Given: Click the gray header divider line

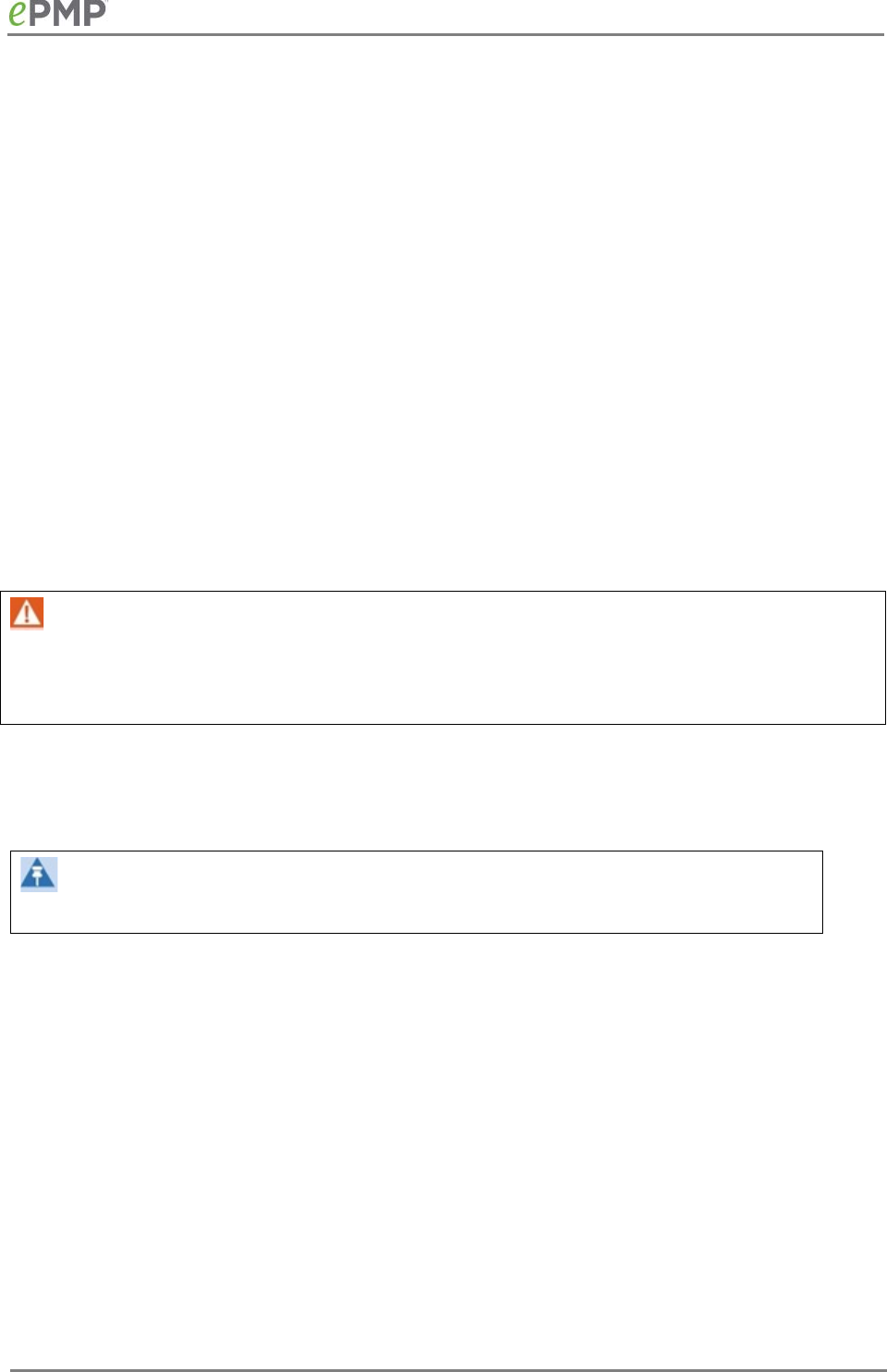Looking at the screenshot, I should (446, 35).
